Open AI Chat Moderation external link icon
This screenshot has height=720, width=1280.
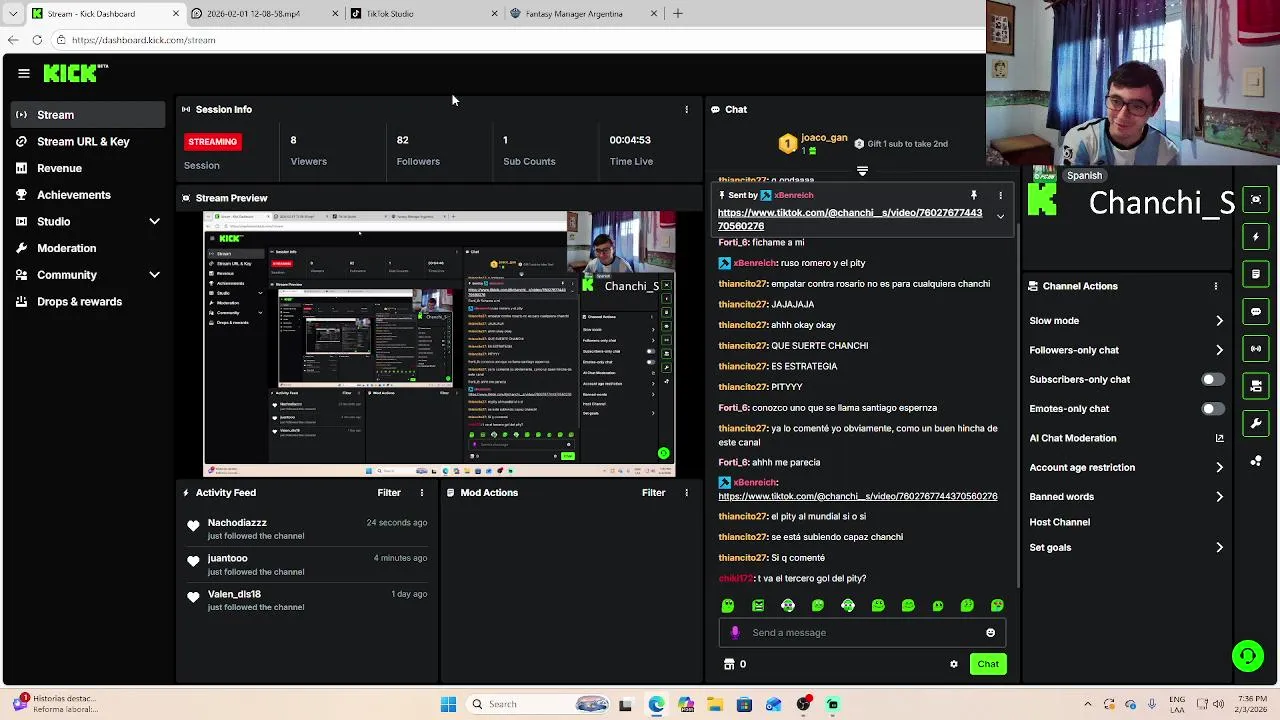1219,438
